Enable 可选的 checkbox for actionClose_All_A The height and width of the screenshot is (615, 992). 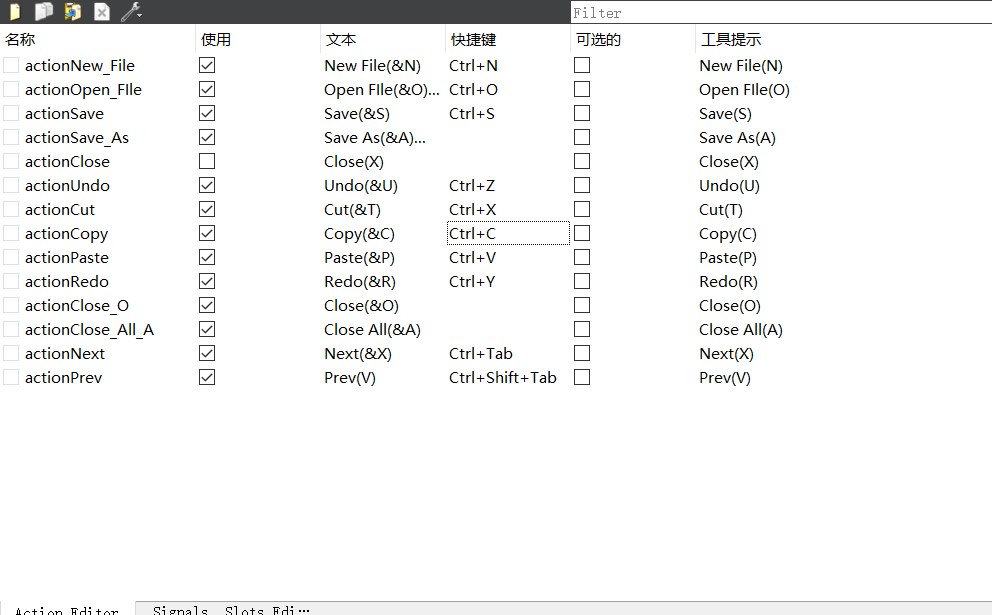point(582,330)
